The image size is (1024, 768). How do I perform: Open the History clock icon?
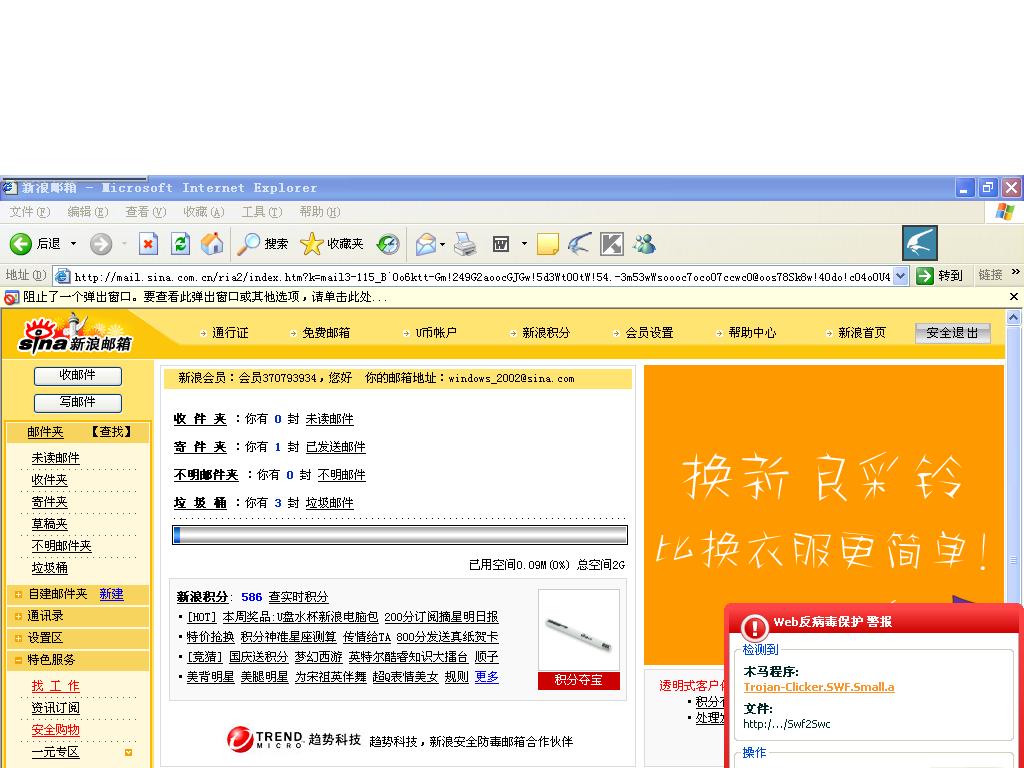(x=388, y=244)
